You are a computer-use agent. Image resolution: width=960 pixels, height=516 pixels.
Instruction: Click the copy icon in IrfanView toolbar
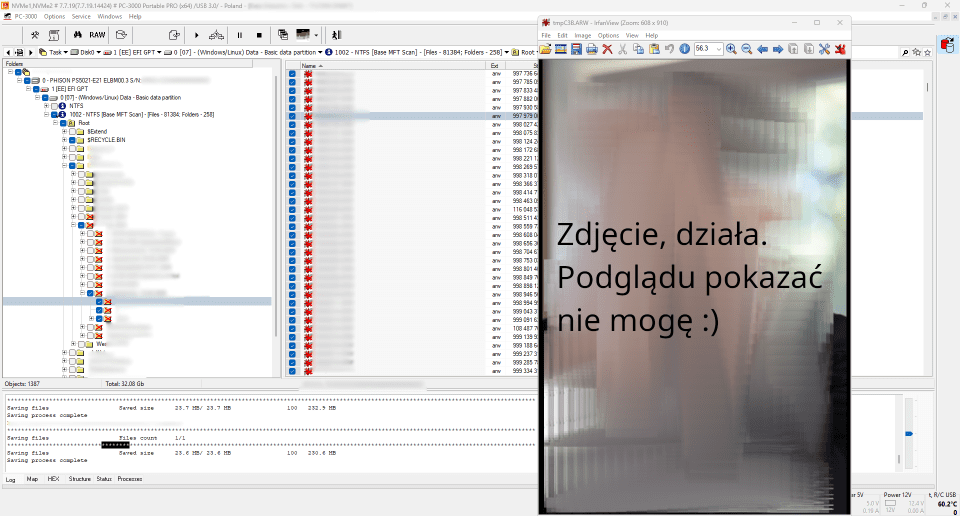[x=638, y=49]
